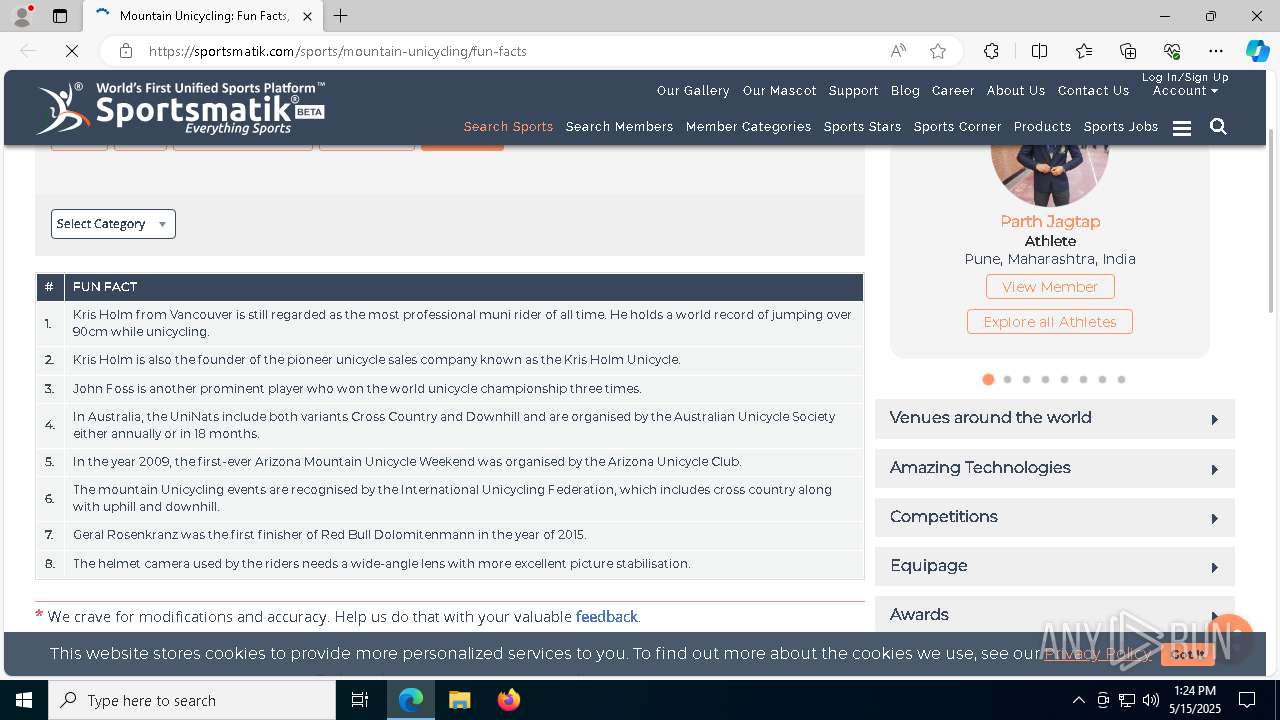This screenshot has width=1280, height=720.
Task: Open the Products menu item
Action: pyautogui.click(x=1042, y=127)
